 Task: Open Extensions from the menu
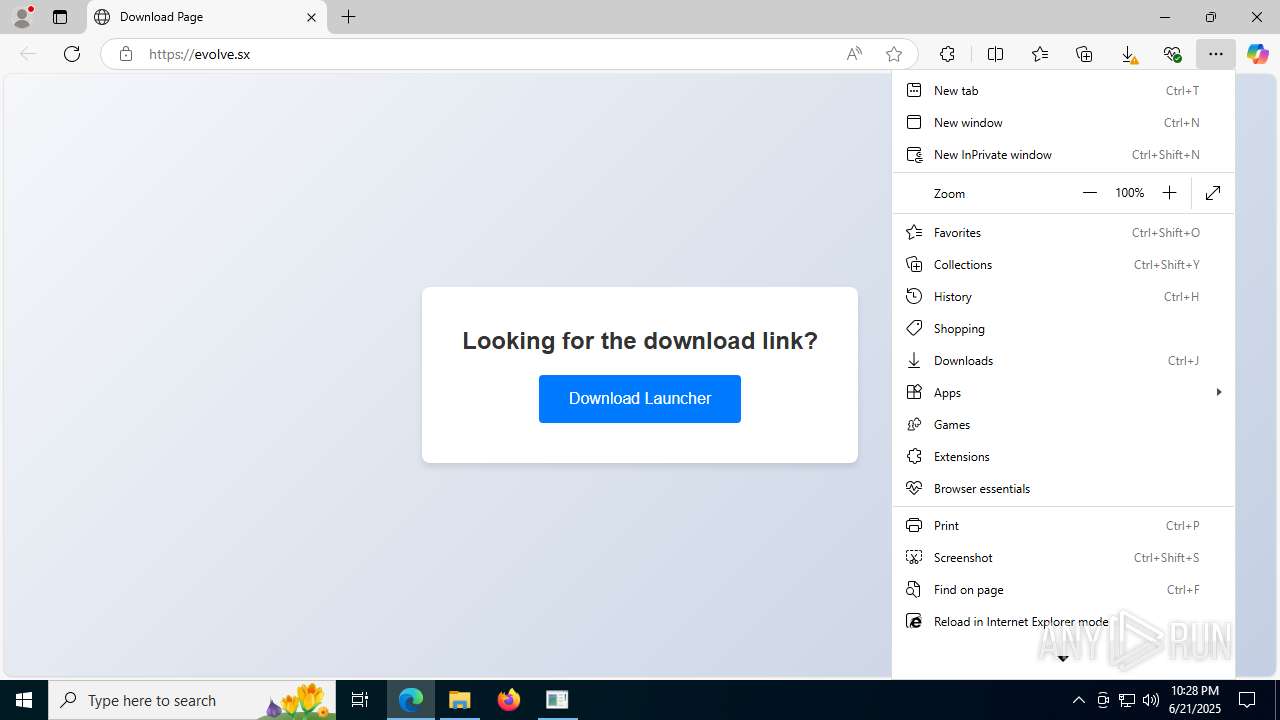click(1063, 456)
